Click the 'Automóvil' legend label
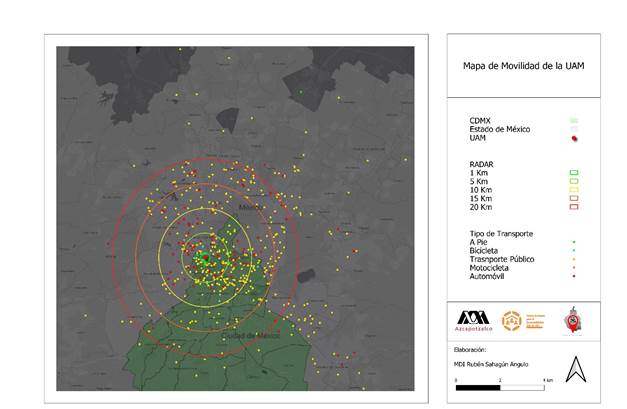Image resolution: width=627 pixels, height=409 pixels. pos(487,276)
